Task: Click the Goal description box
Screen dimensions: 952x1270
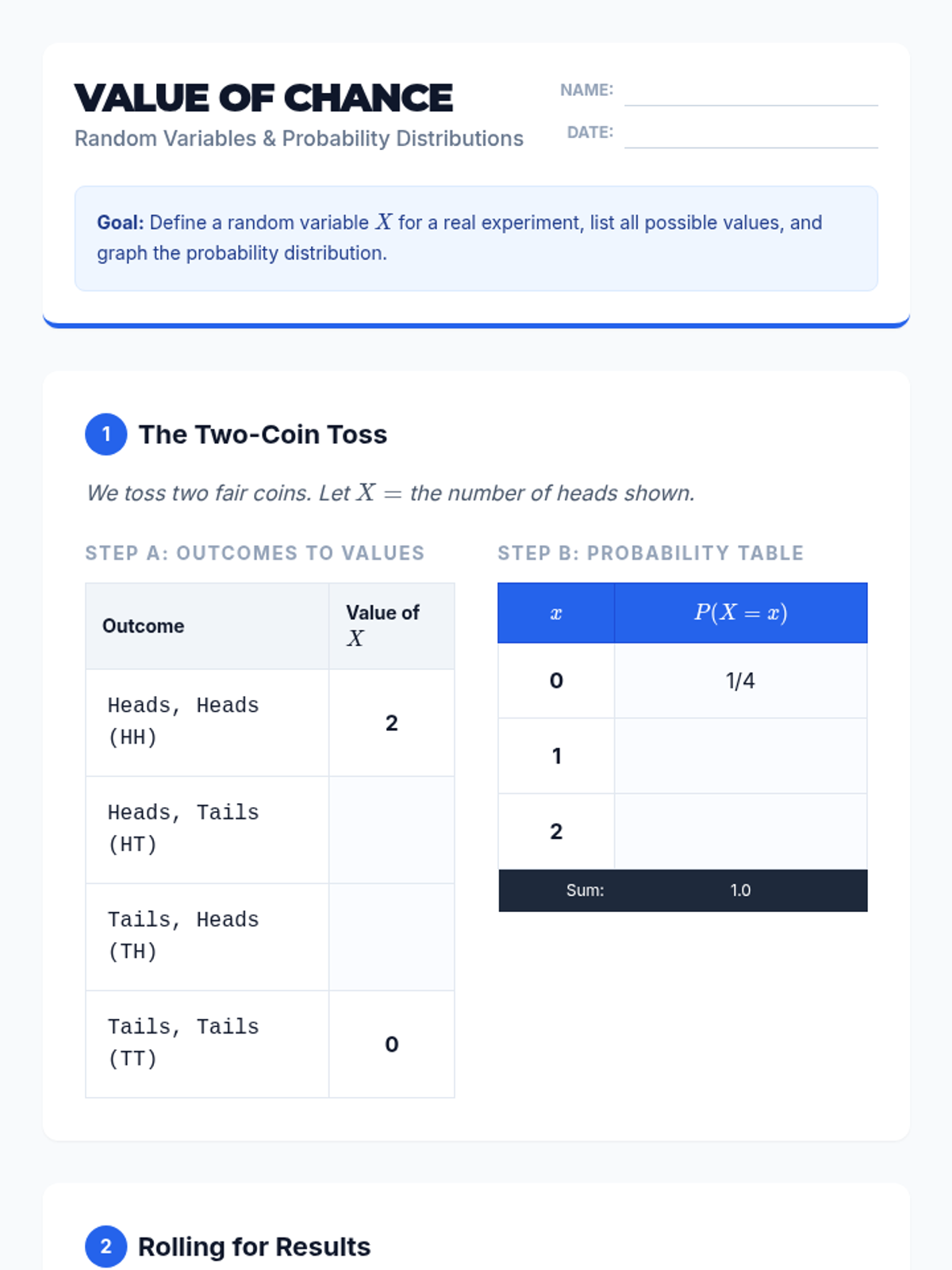Action: (x=476, y=238)
